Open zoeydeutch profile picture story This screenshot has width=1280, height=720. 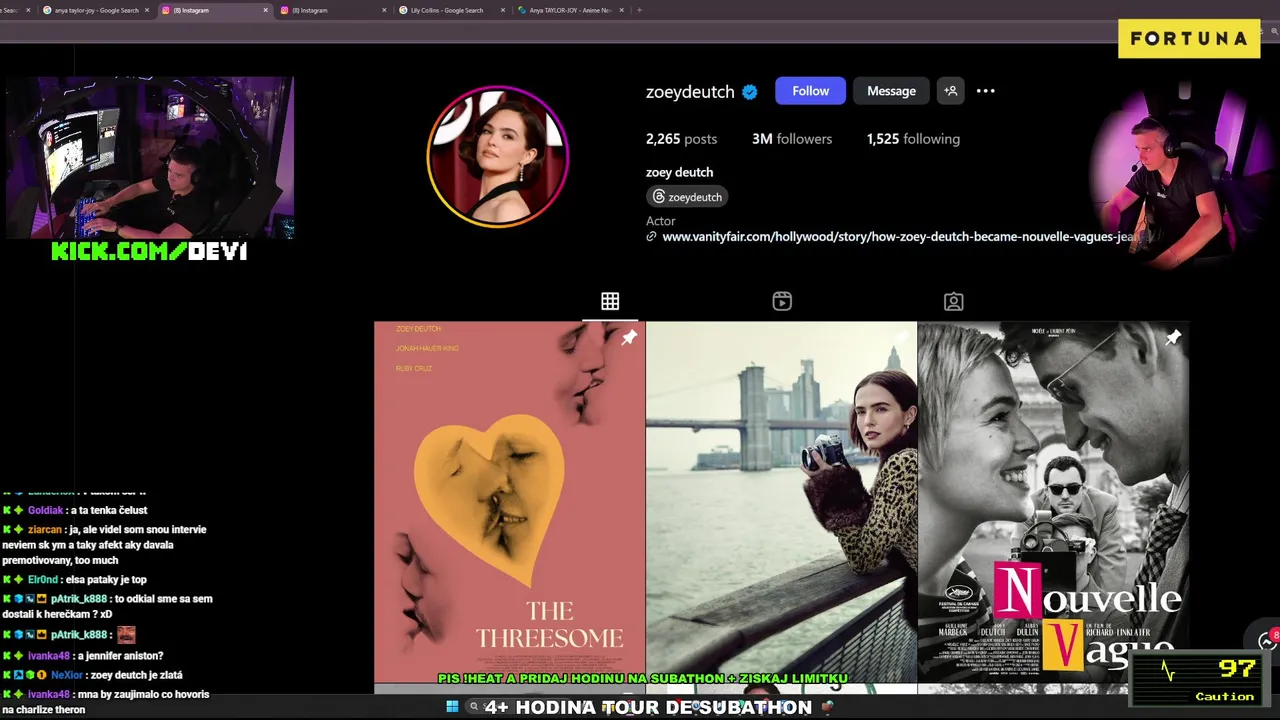click(x=498, y=157)
